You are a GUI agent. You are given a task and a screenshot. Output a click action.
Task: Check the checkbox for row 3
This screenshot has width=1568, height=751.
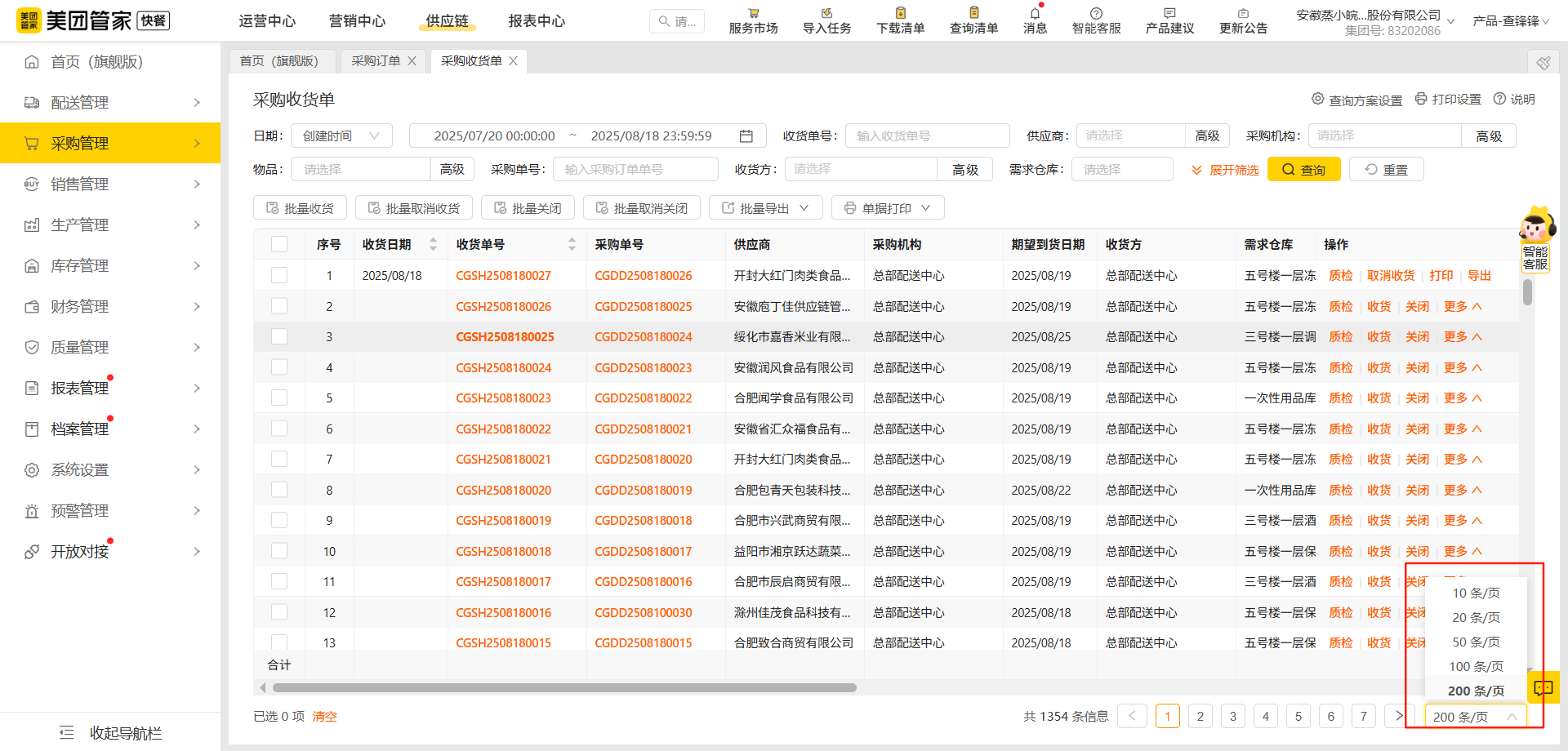[x=279, y=336]
